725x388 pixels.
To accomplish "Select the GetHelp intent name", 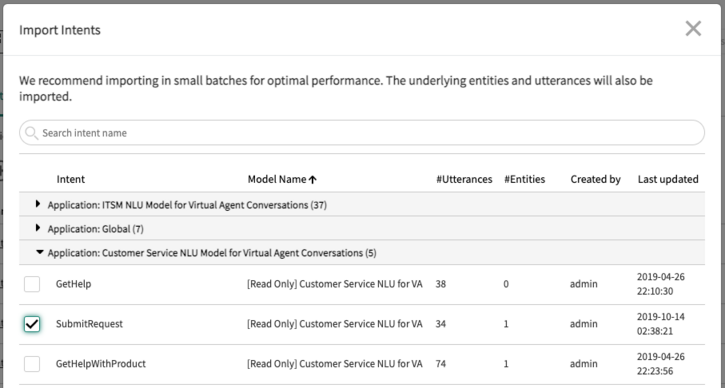I will tap(74, 284).
